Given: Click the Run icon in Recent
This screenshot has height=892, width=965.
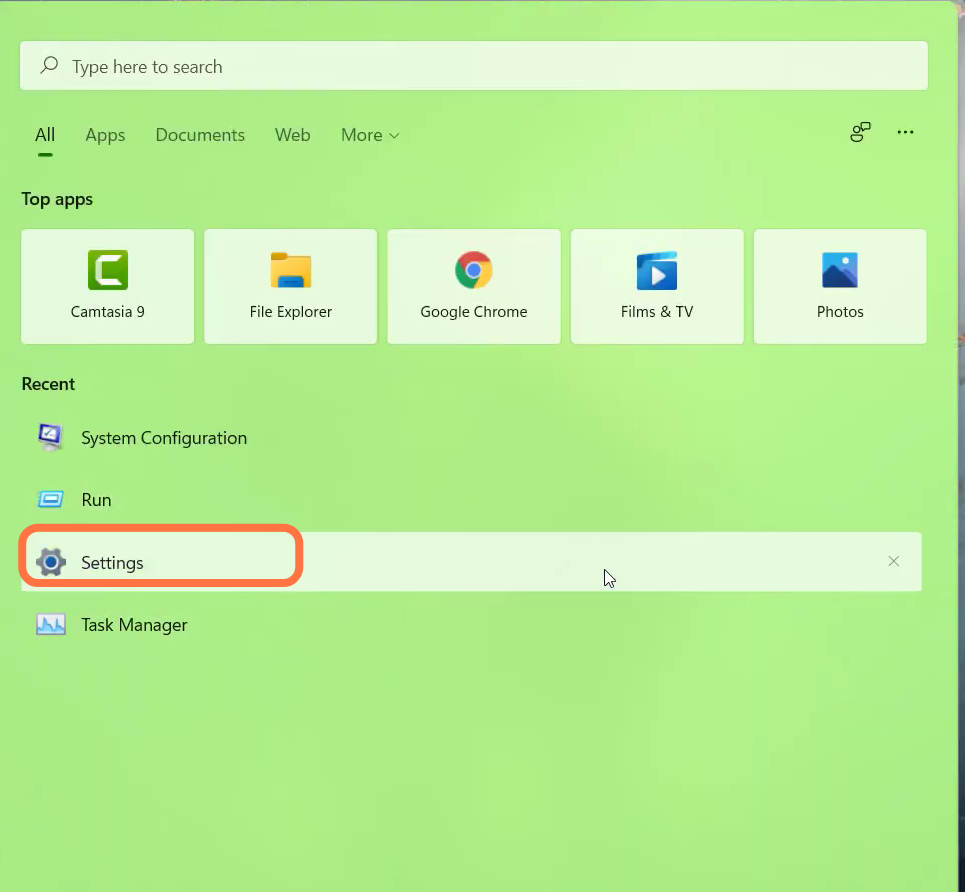Looking at the screenshot, I should tap(50, 499).
